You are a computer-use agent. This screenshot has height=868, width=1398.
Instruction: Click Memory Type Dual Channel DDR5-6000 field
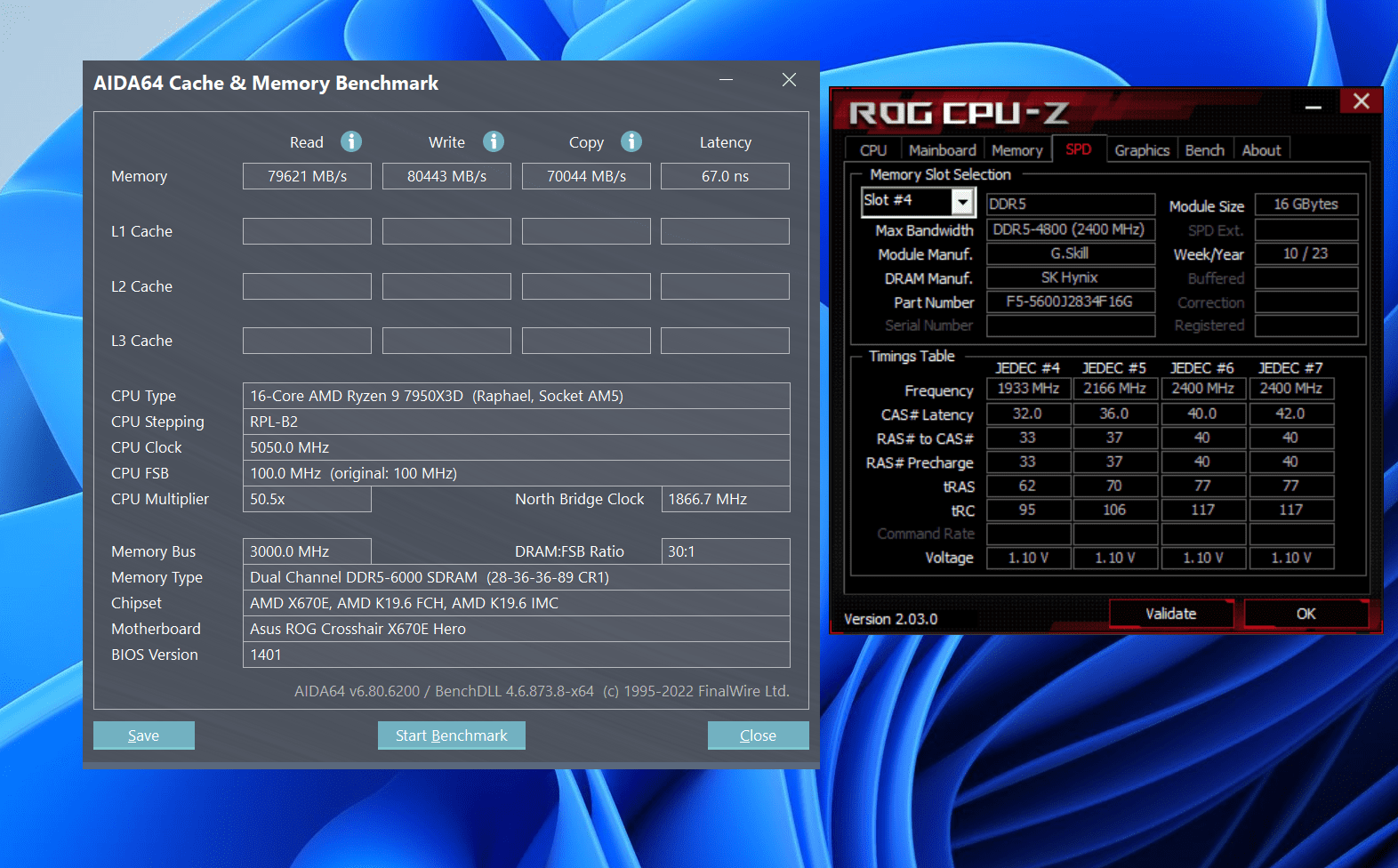point(517,577)
